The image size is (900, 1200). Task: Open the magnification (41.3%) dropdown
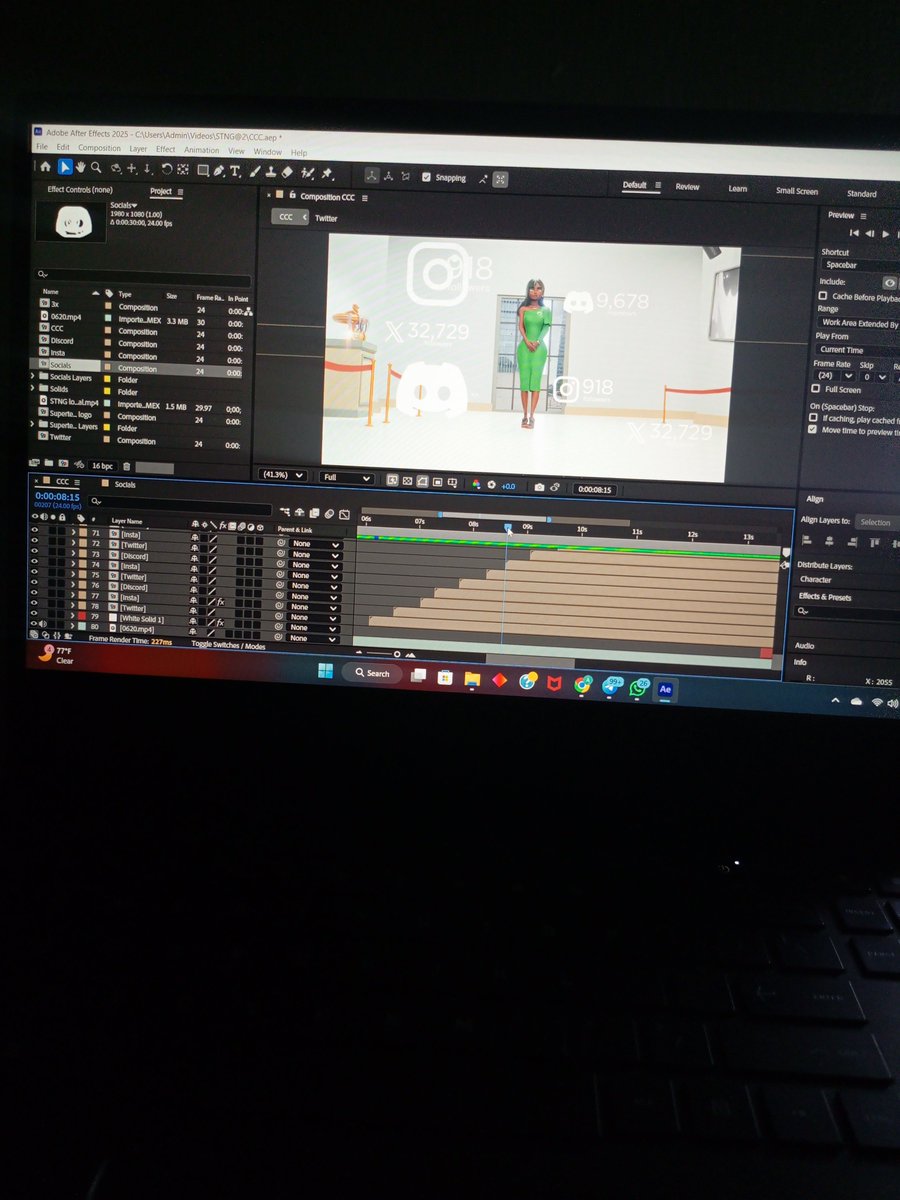(x=284, y=476)
